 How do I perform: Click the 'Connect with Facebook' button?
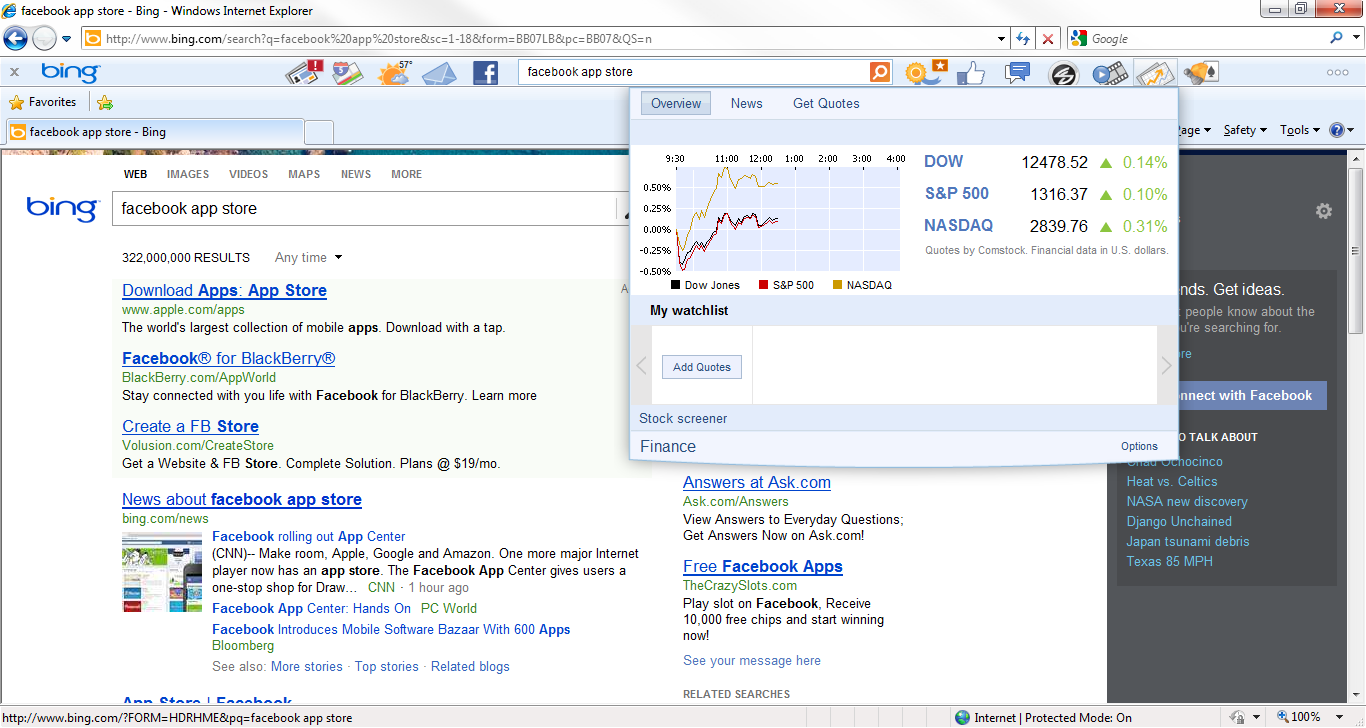1243,395
